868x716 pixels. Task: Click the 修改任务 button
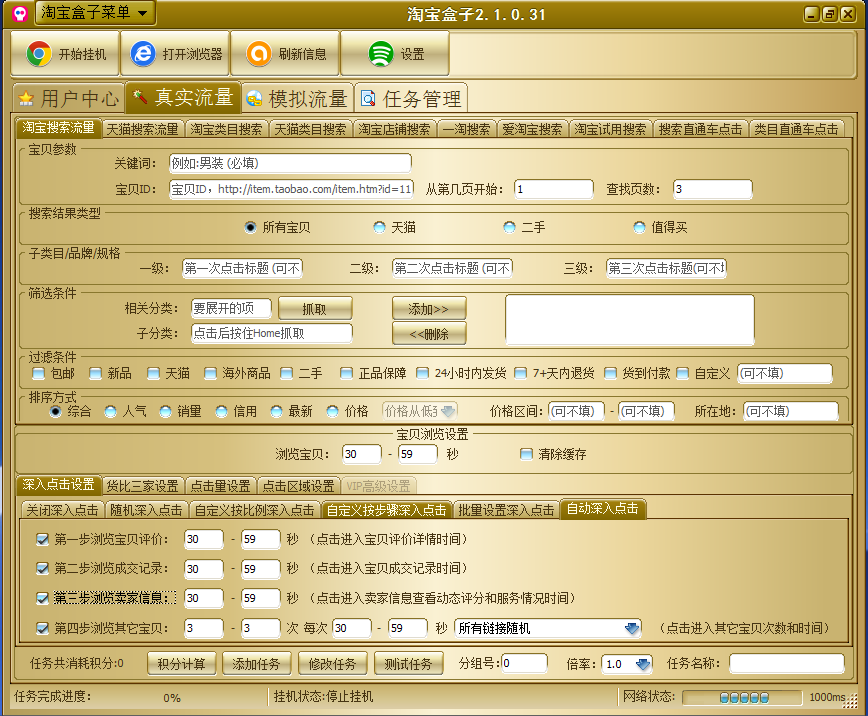tap(332, 664)
